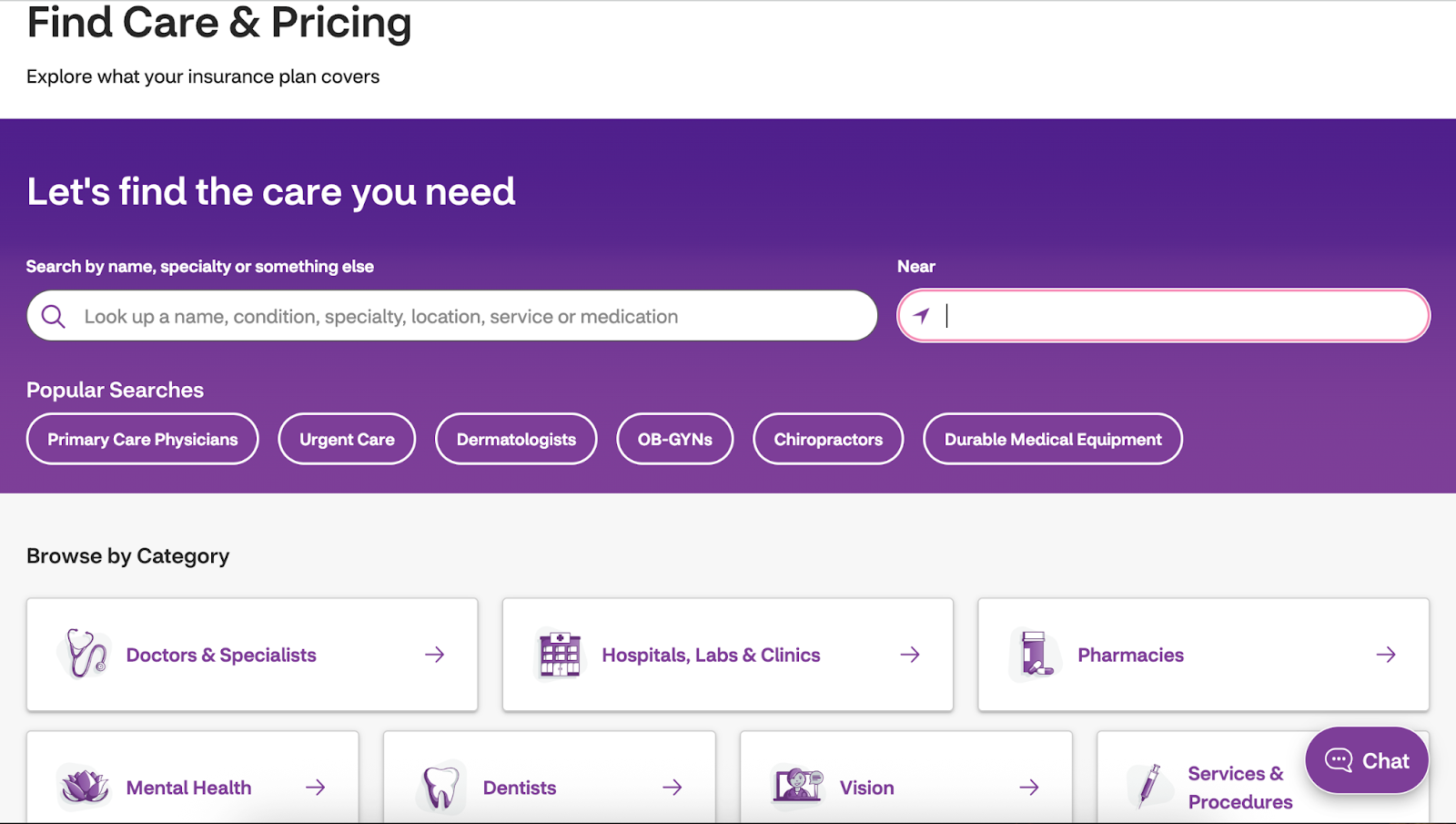The image size is (1456, 824).
Task: Select Chiropractors popular search
Action: pos(828,440)
